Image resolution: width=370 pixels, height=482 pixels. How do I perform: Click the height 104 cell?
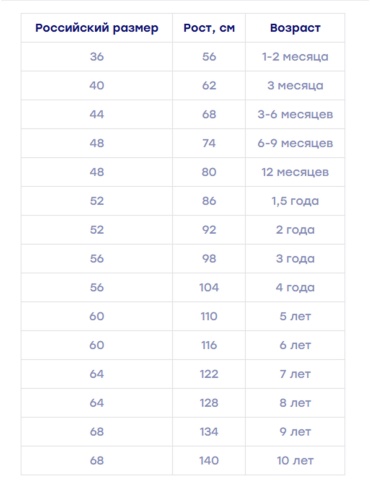pyautogui.click(x=209, y=287)
